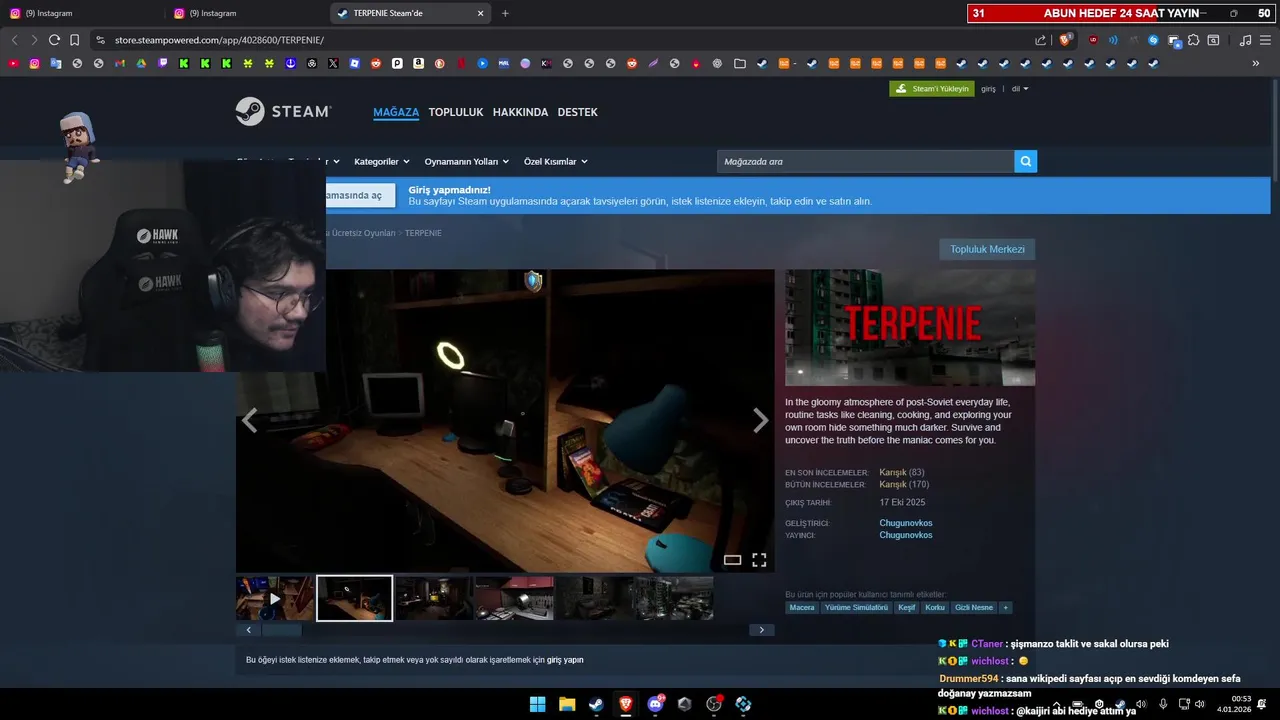Screen dimensions: 1280x720
Task: Open the dil language dropdown
Action: 1020,89
